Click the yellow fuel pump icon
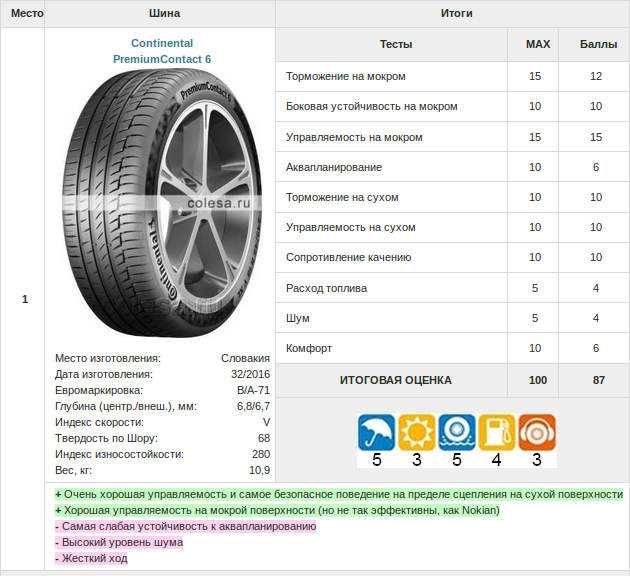 [497, 433]
